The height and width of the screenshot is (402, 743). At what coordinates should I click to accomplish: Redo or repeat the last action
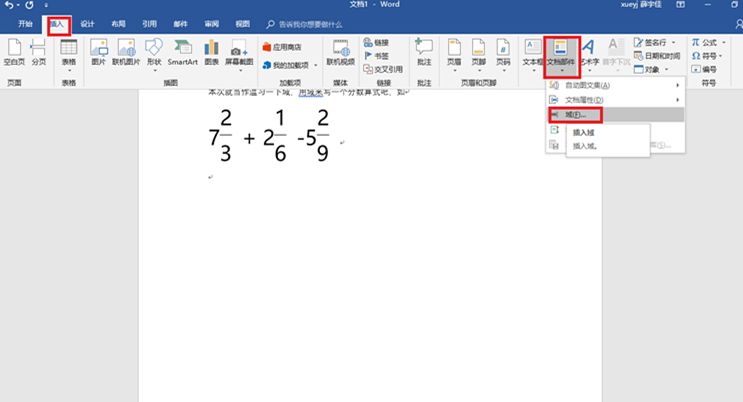coord(29,5)
